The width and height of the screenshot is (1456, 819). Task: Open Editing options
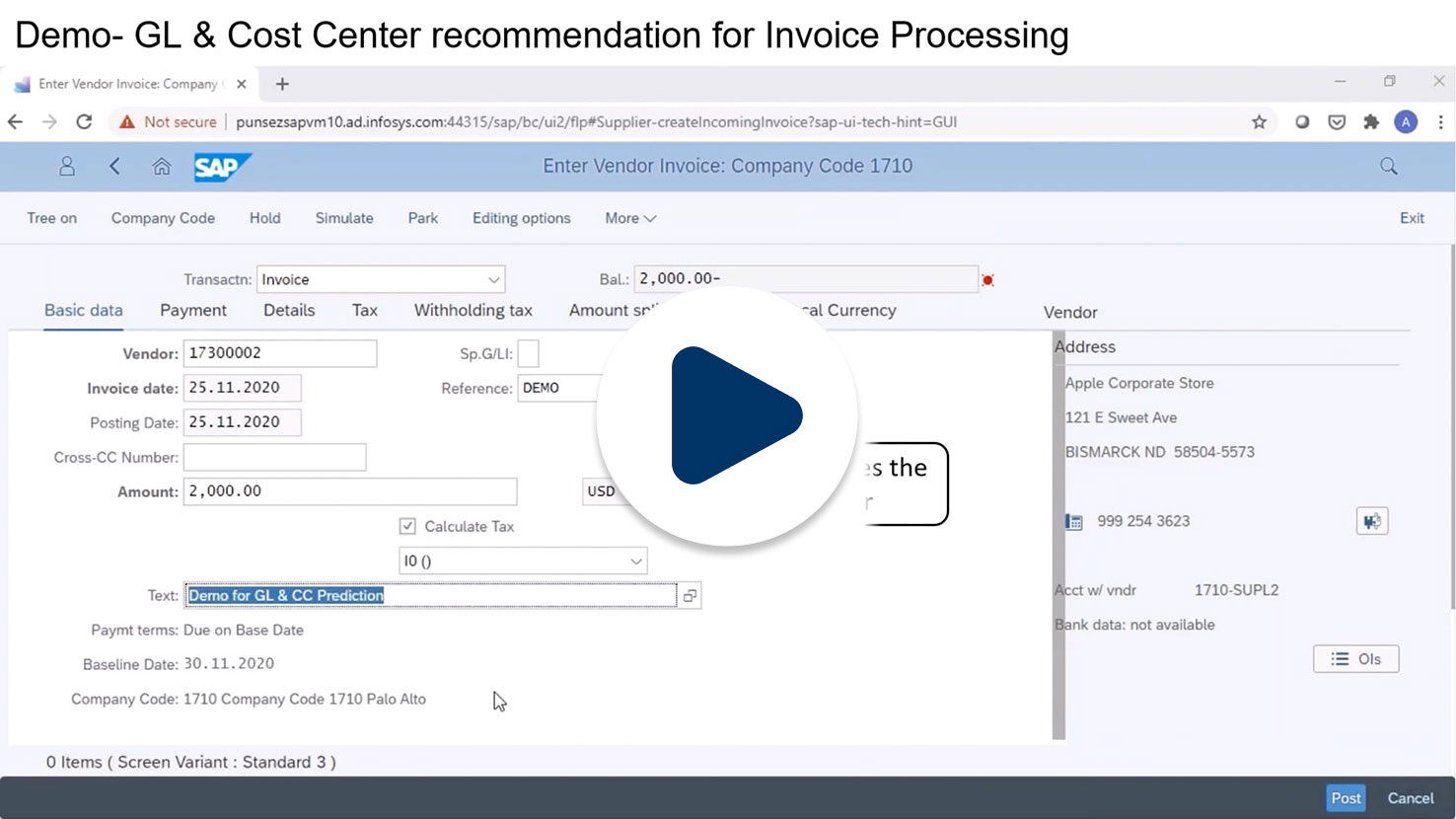pos(522,218)
